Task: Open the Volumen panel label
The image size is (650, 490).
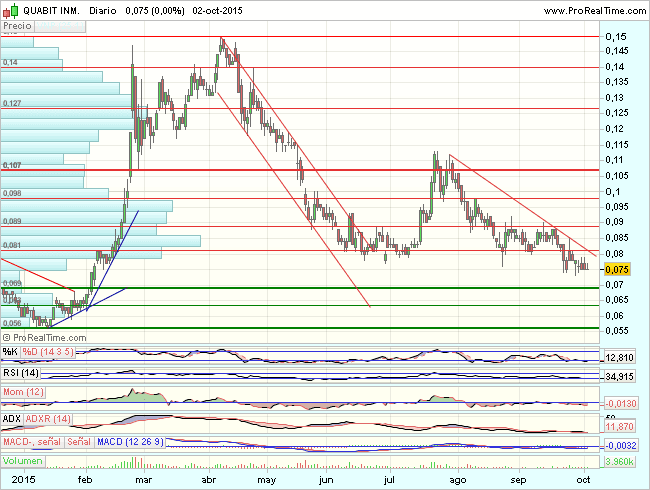Action: pyautogui.click(x=23, y=461)
